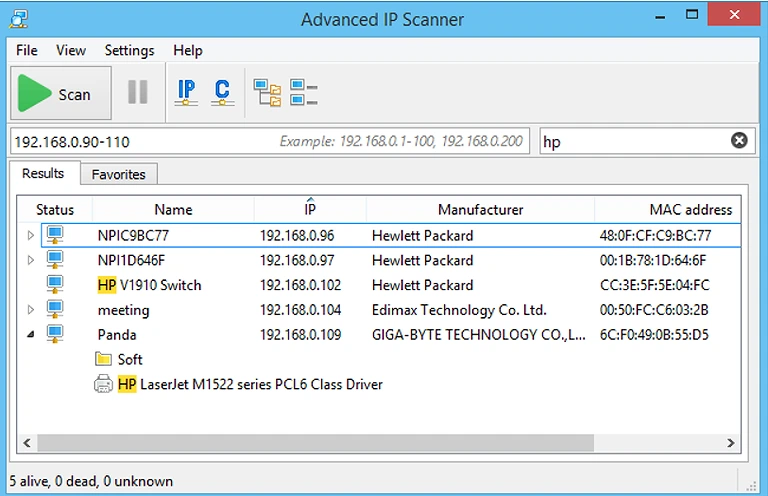Click Edimax Technology Co. Ltd. manufacturer cell

(459, 310)
